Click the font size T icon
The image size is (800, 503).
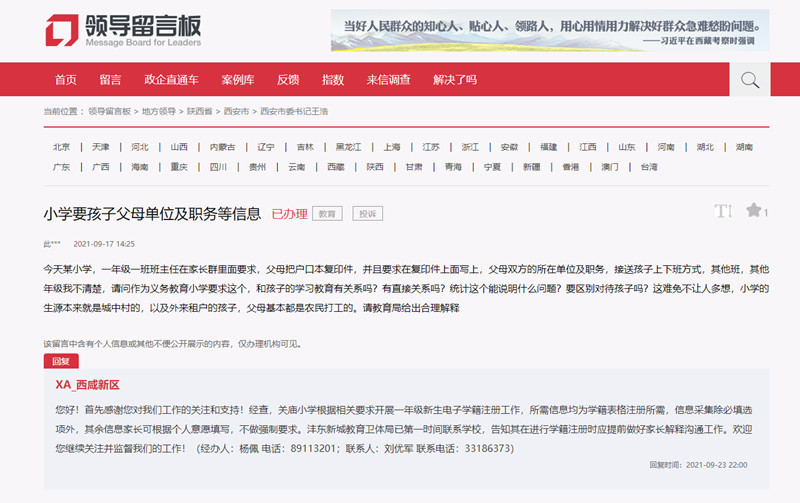pos(724,211)
